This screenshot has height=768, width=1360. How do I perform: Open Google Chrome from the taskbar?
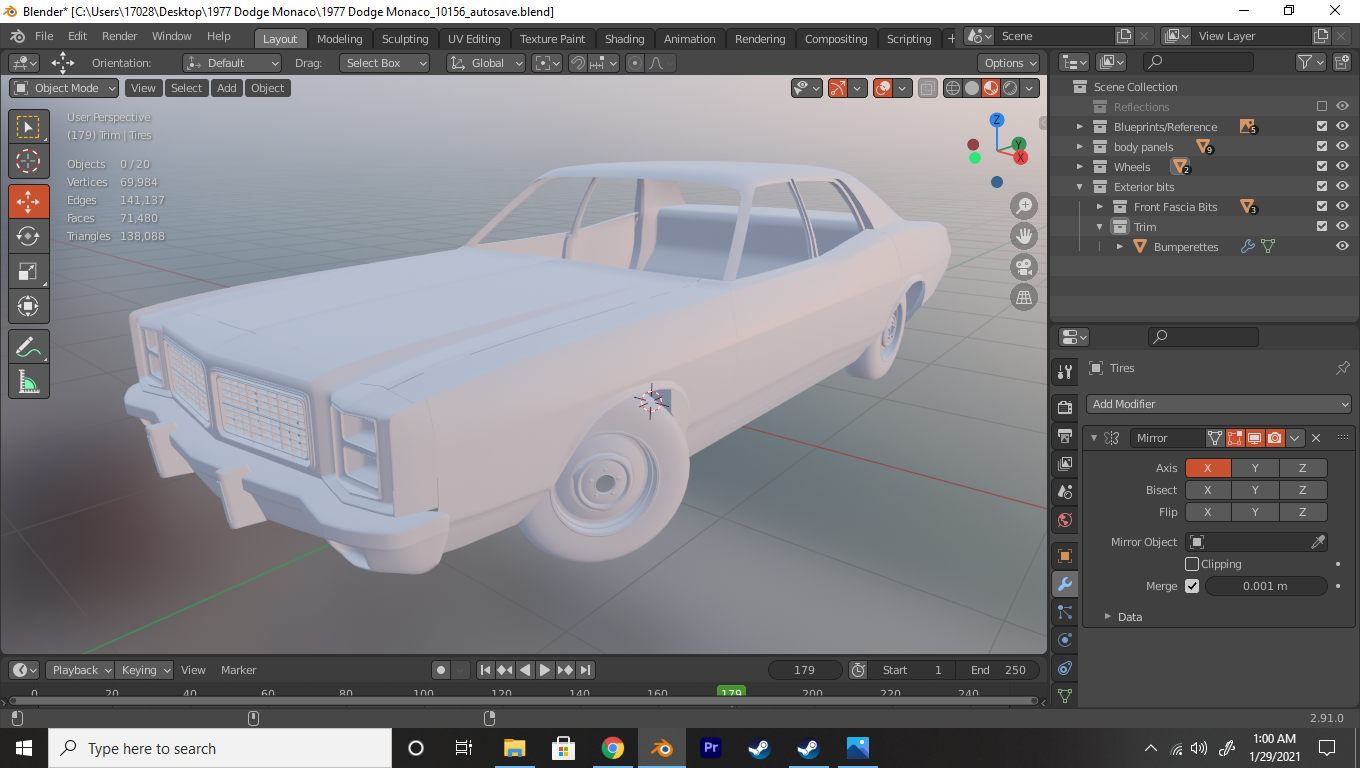click(x=613, y=748)
